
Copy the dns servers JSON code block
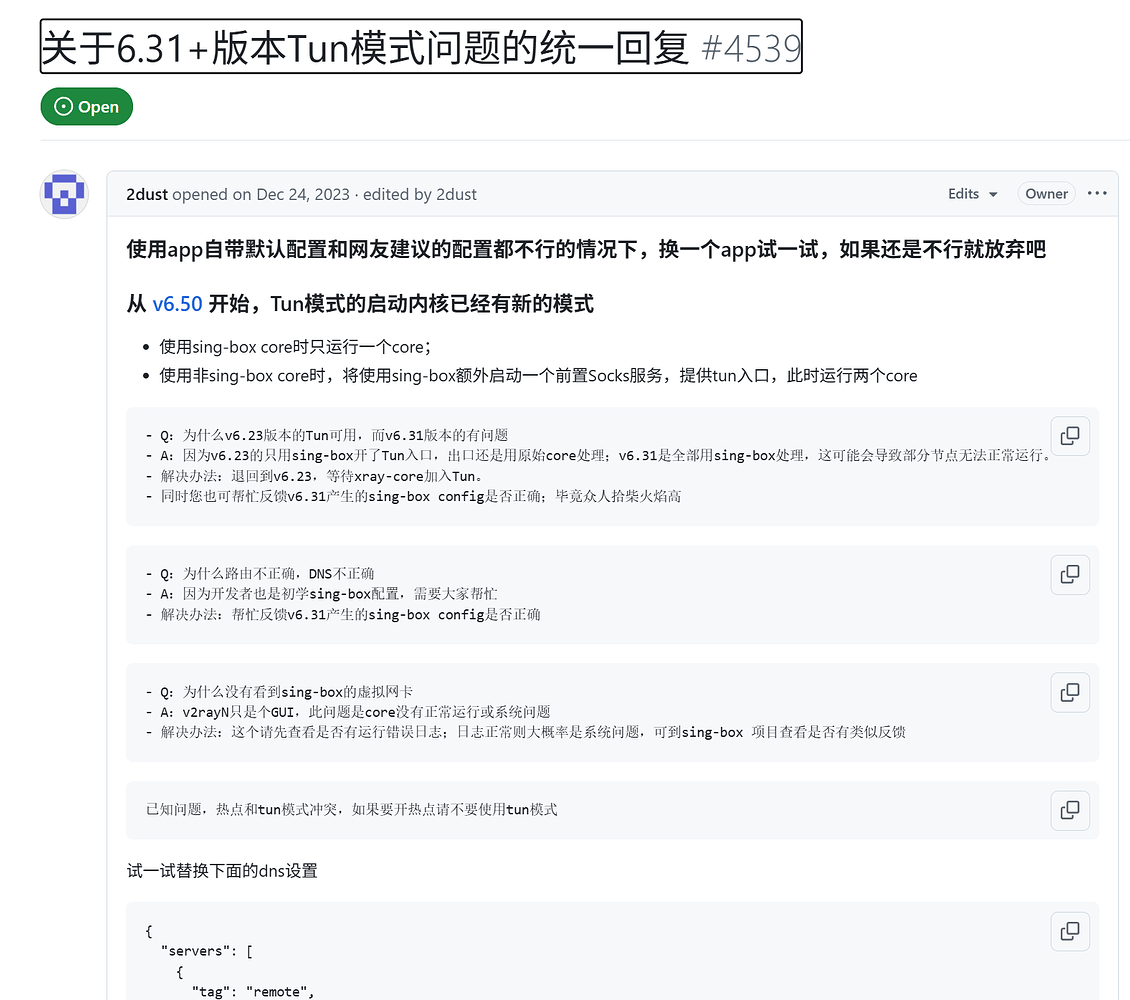tap(1069, 931)
